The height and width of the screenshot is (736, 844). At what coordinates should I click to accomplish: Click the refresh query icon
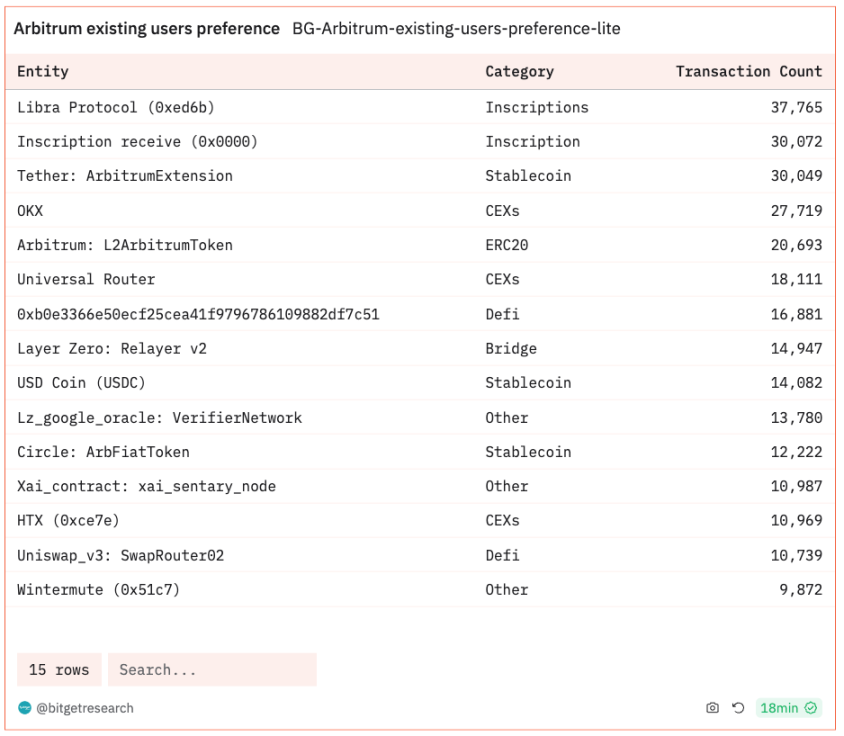tap(738, 708)
